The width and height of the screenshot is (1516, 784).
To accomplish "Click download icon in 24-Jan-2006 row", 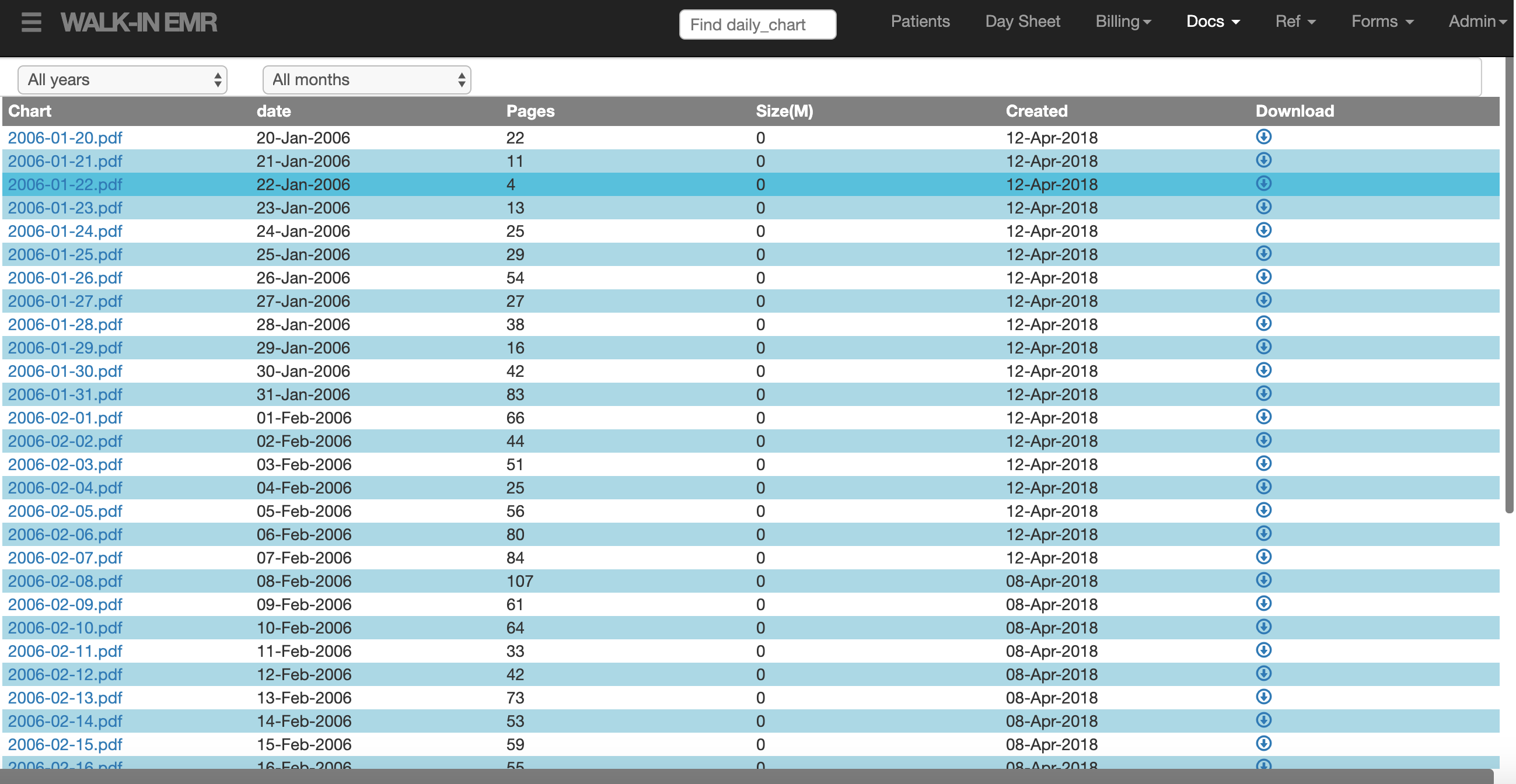I will pyautogui.click(x=1263, y=230).
